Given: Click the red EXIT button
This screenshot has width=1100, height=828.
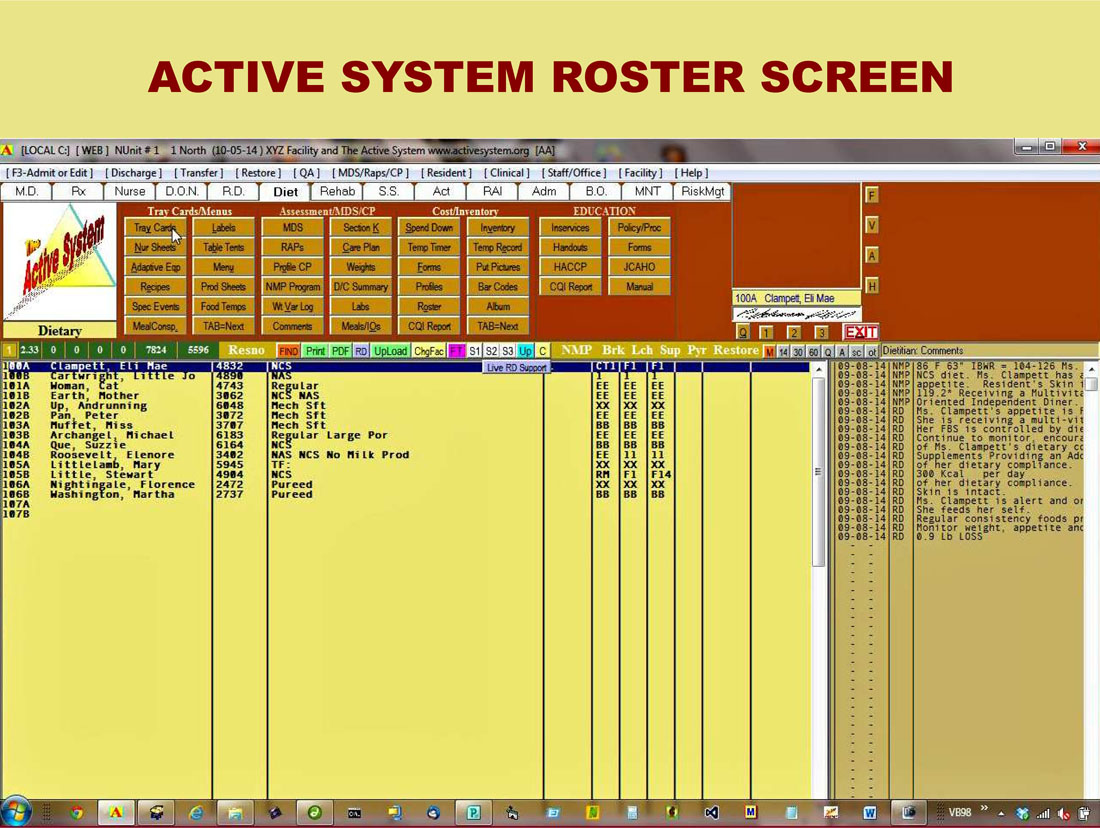Looking at the screenshot, I should [x=861, y=333].
